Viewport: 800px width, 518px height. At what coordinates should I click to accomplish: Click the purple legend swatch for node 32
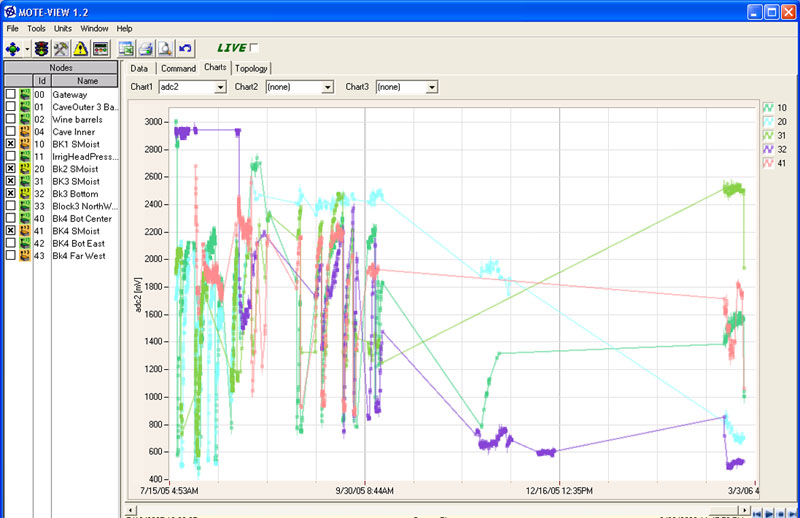[768, 148]
